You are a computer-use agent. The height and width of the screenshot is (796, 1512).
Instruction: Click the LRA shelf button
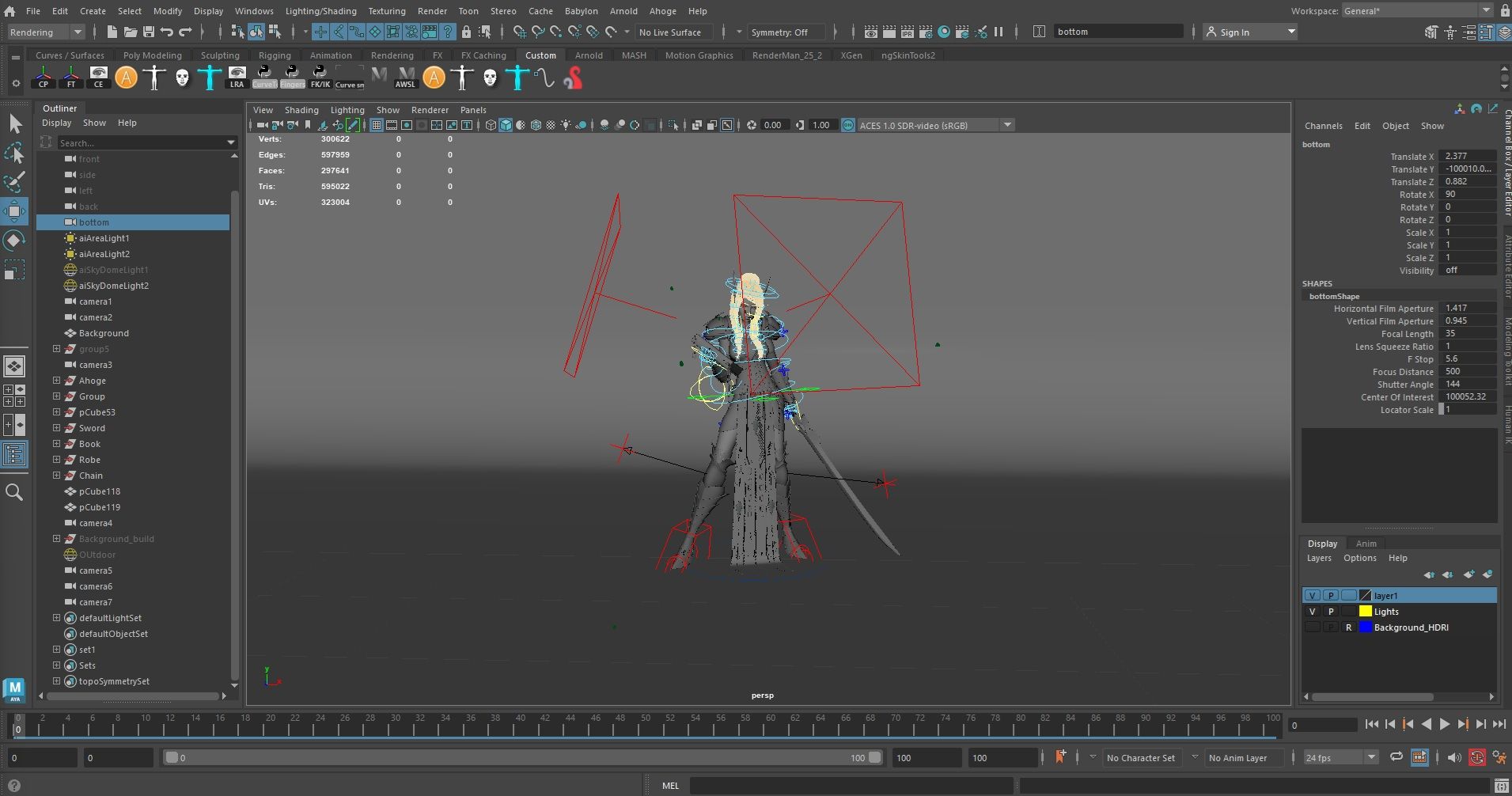[x=237, y=78]
